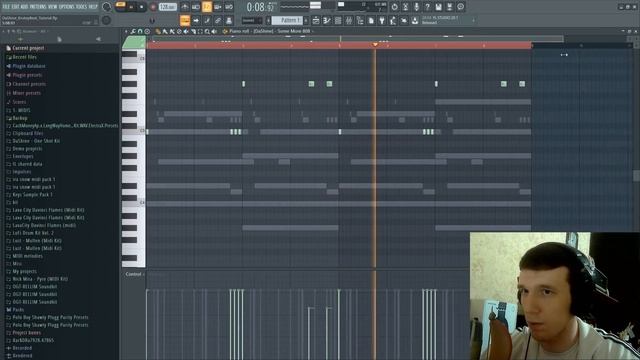Toggle the highlighted typing keyboard to piano button
640x360 pixels.
(185, 20)
